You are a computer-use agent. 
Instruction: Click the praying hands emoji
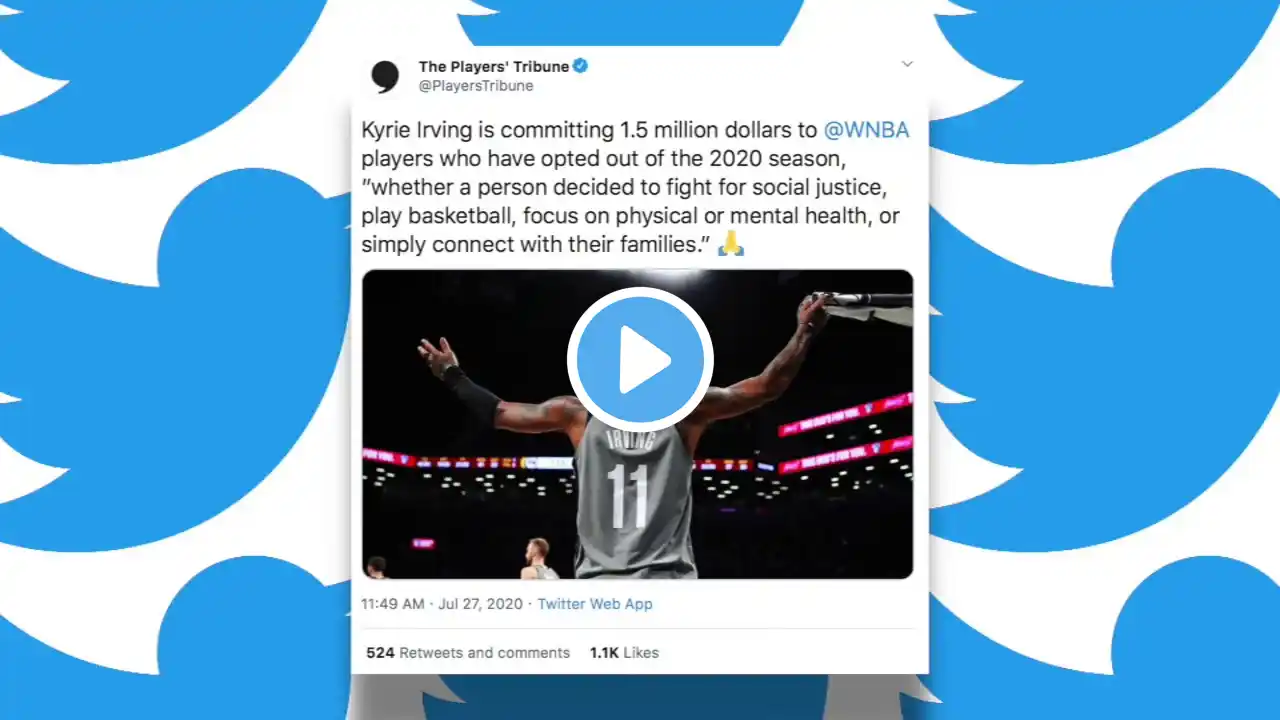pos(731,244)
